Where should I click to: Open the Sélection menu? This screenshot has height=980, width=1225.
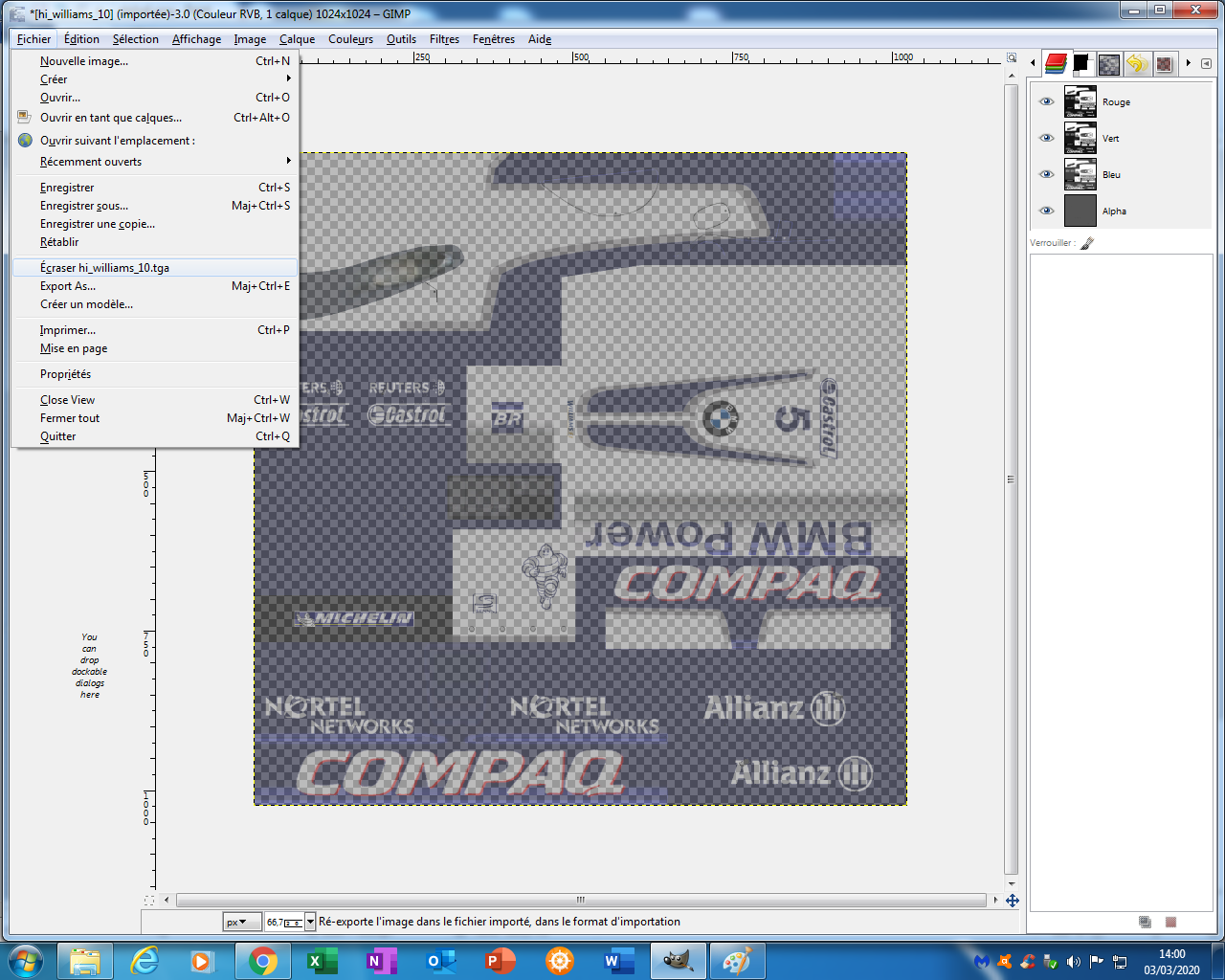pyautogui.click(x=136, y=39)
